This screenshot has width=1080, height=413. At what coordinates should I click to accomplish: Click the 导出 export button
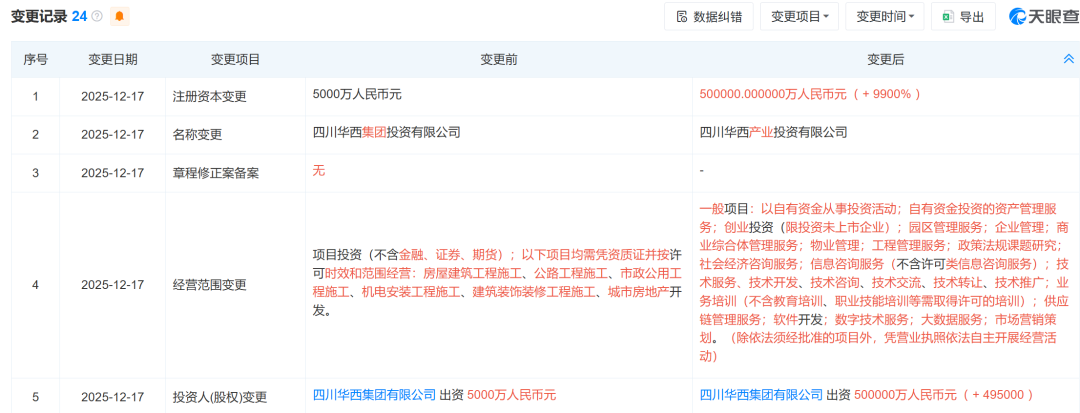963,17
